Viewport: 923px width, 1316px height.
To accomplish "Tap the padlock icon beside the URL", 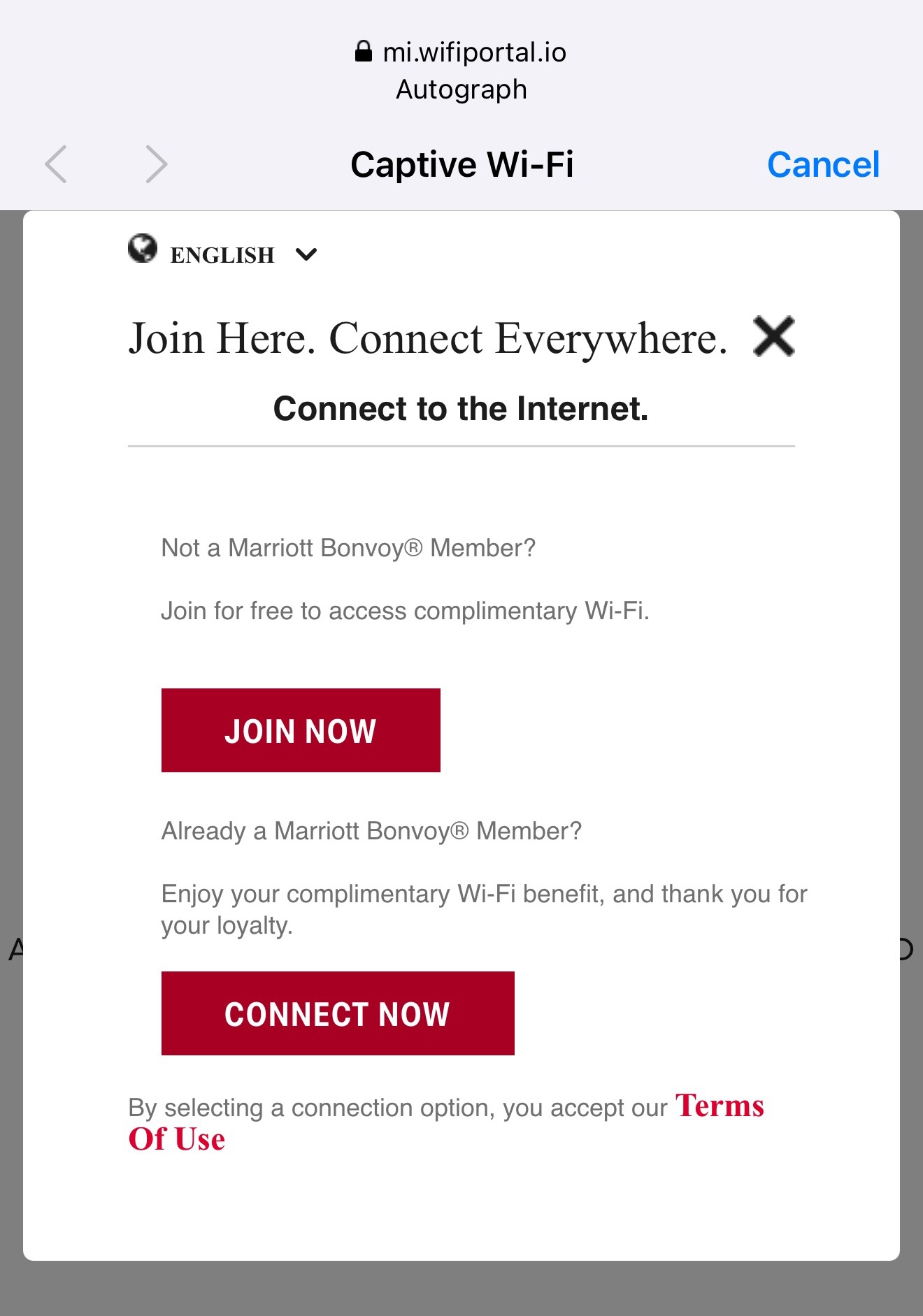I will click(x=363, y=52).
